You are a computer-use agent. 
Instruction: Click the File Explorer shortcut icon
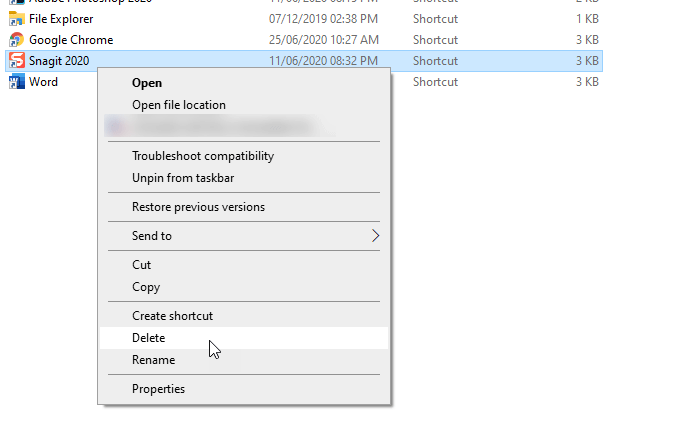pyautogui.click(x=16, y=19)
